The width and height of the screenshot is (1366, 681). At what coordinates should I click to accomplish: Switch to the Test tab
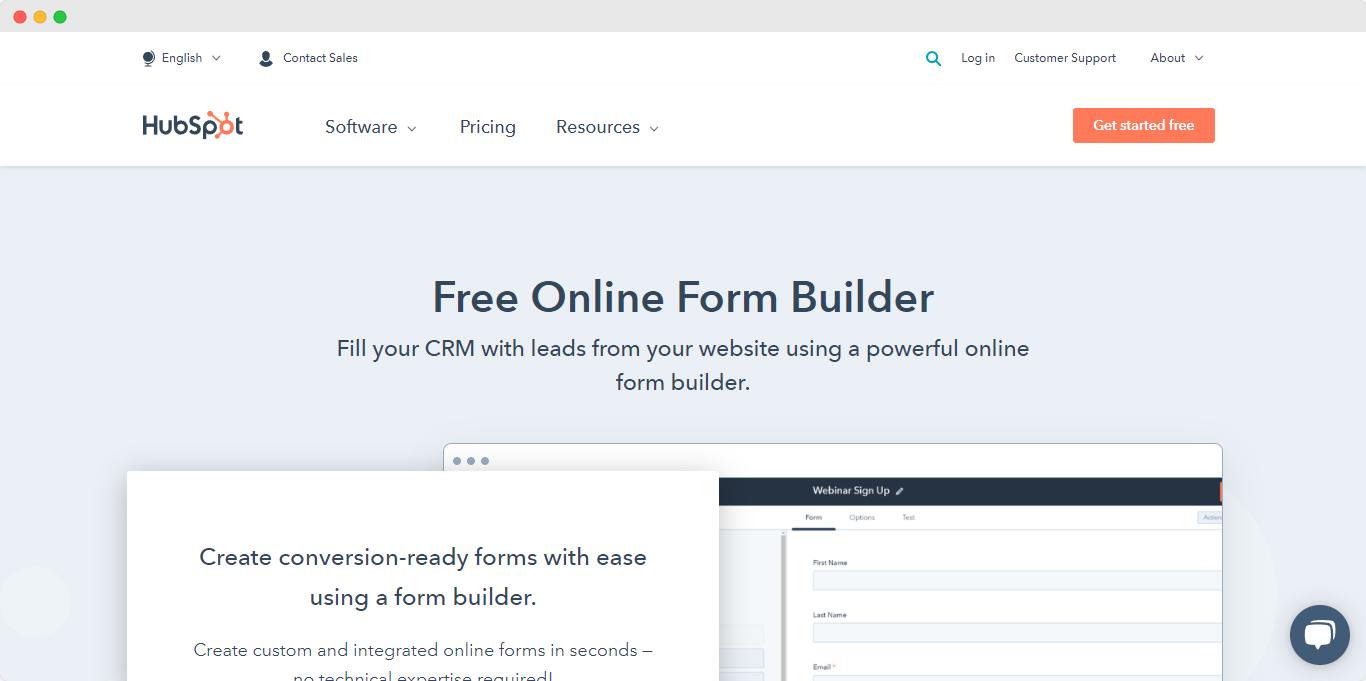[908, 517]
